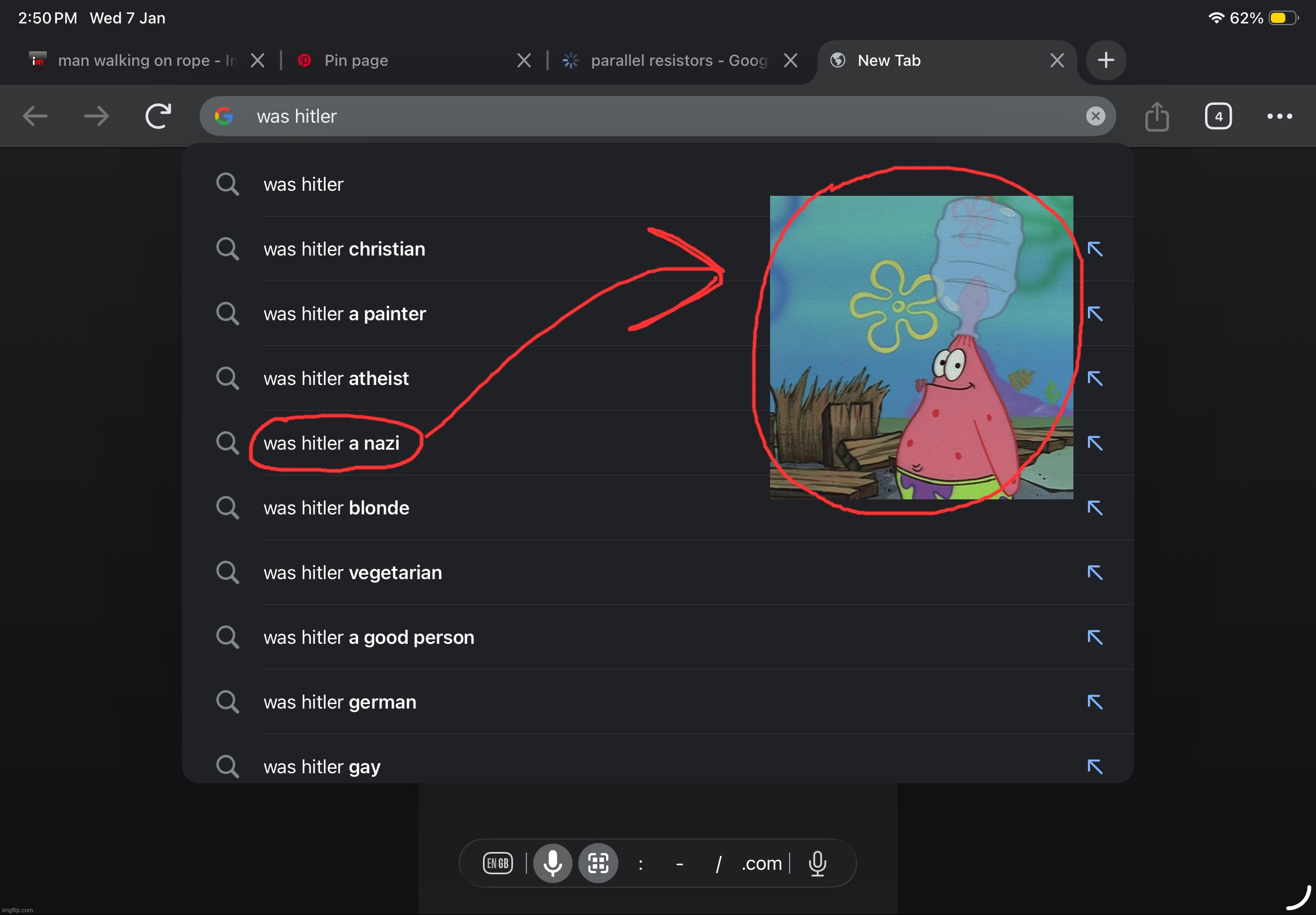Viewport: 1316px width, 915px height.
Task: Open the tab switcher showing 4 tabs
Action: point(1217,117)
